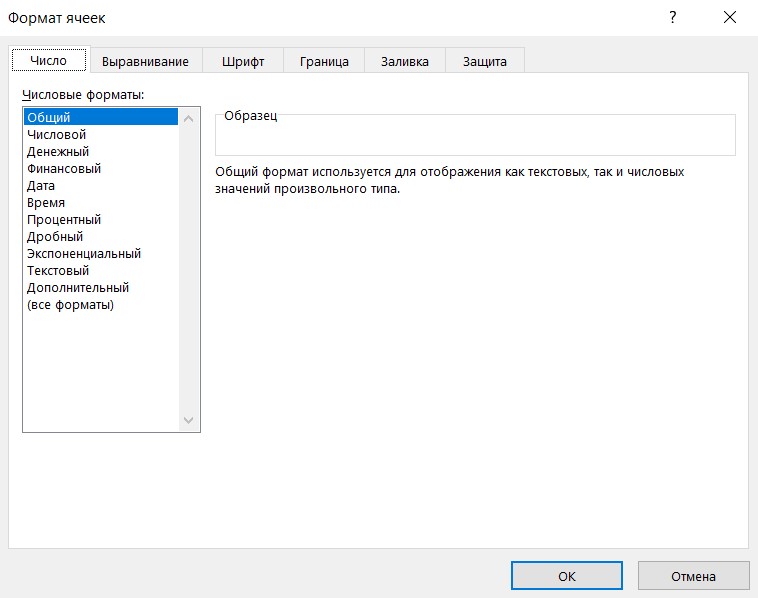The width and height of the screenshot is (758, 598).
Task: Select the Общий number format
Action: [101, 117]
